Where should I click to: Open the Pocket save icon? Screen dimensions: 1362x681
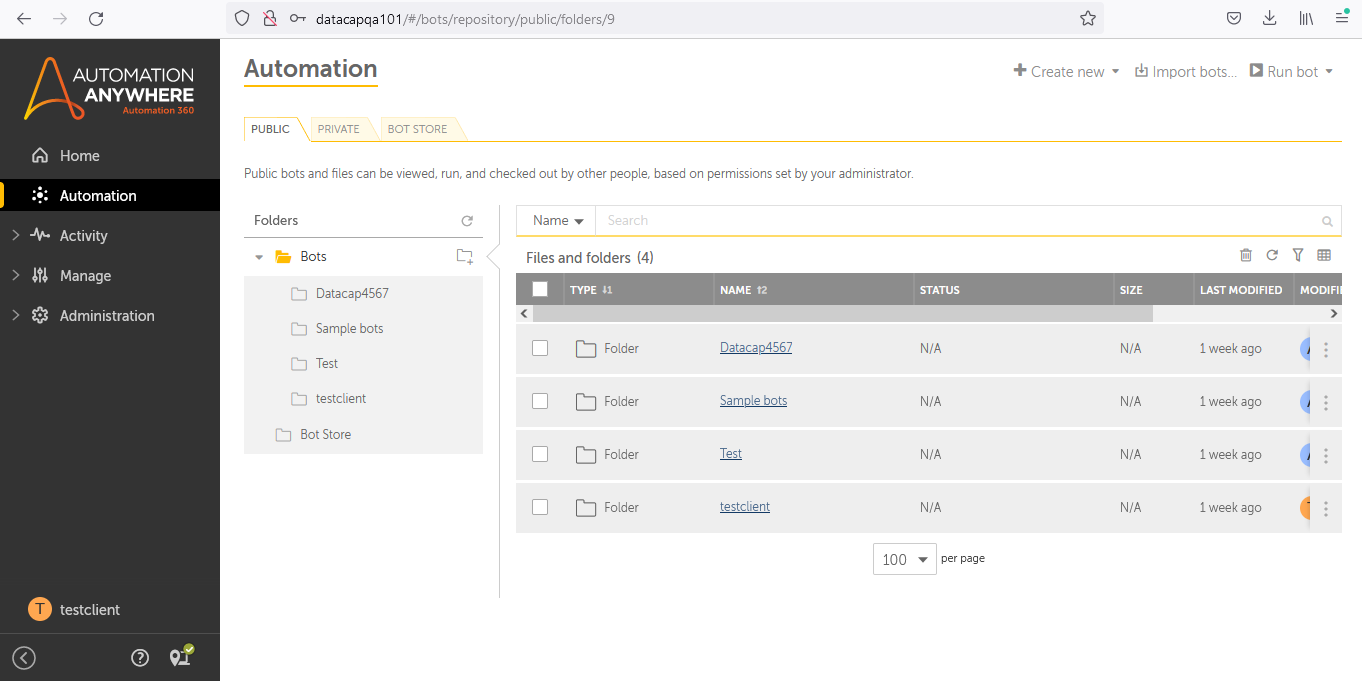point(1234,18)
